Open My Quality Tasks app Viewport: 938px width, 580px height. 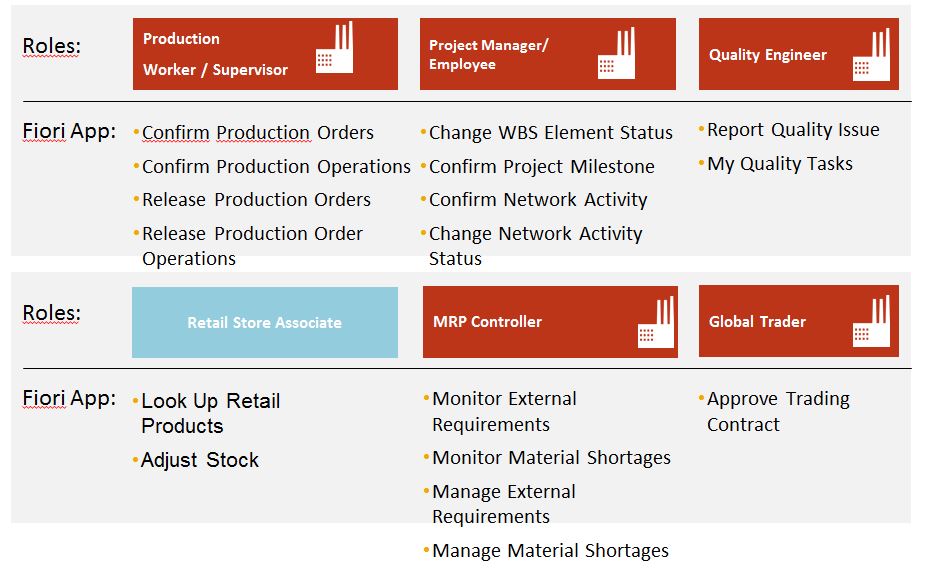coord(780,163)
